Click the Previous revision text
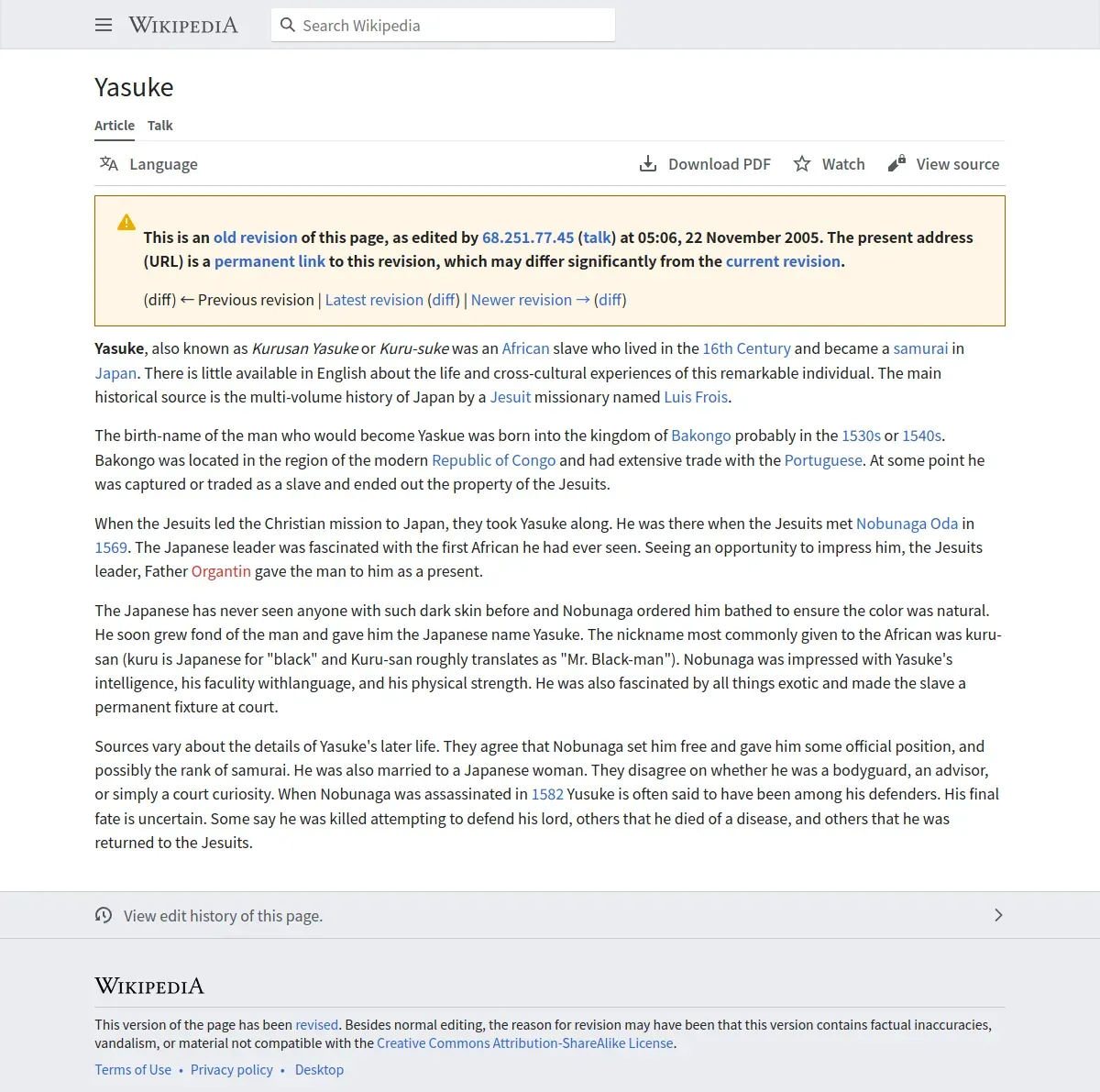This screenshot has width=1100, height=1092. [x=256, y=300]
